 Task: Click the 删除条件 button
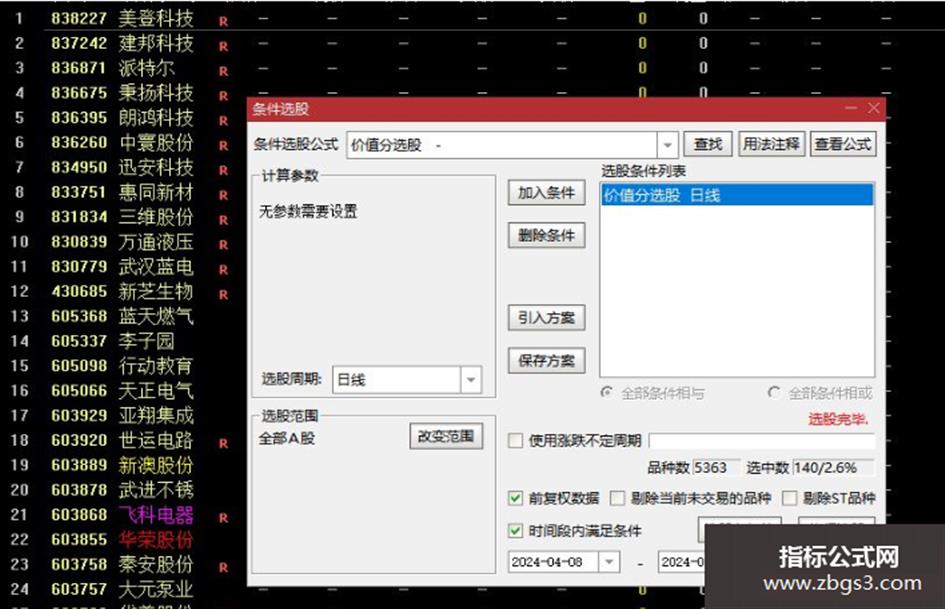(x=547, y=236)
